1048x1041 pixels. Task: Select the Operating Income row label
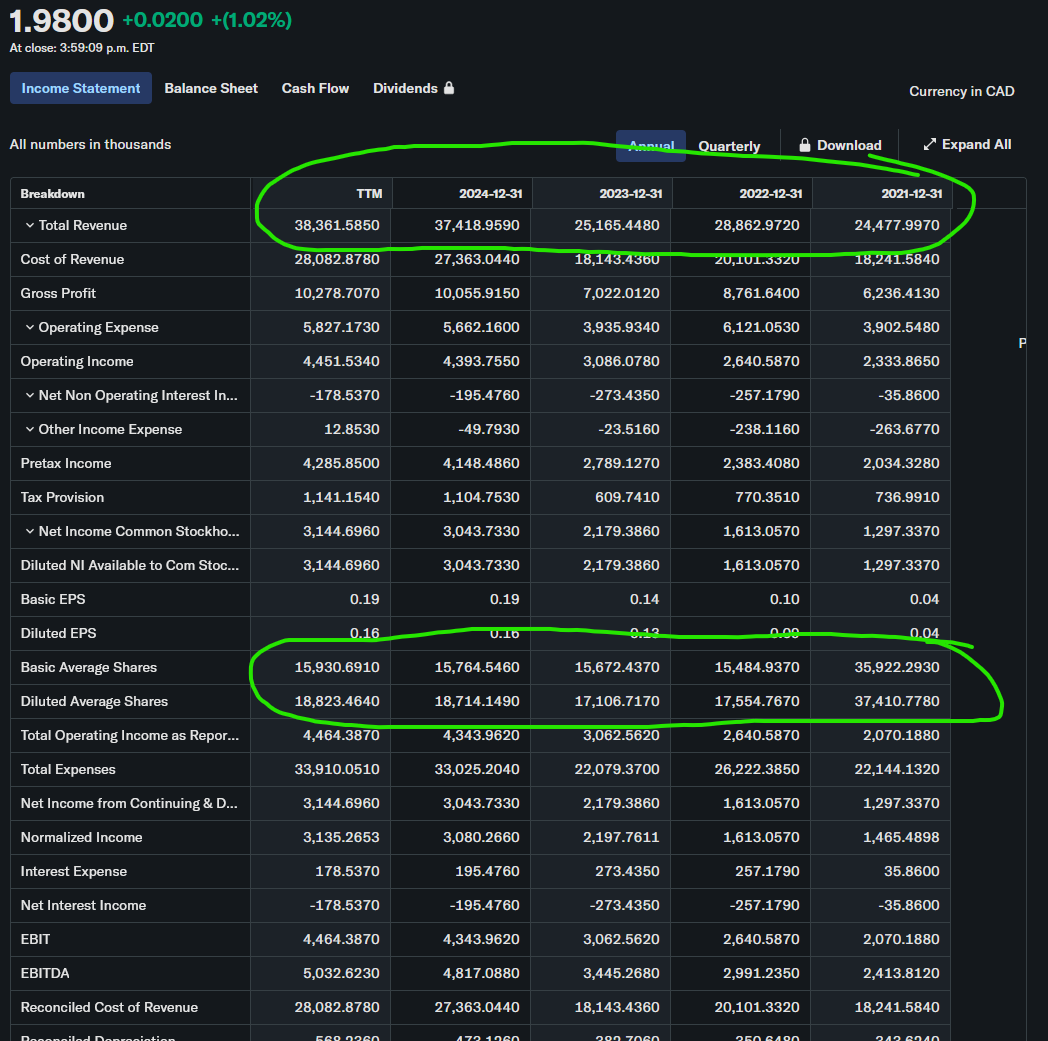pos(77,361)
